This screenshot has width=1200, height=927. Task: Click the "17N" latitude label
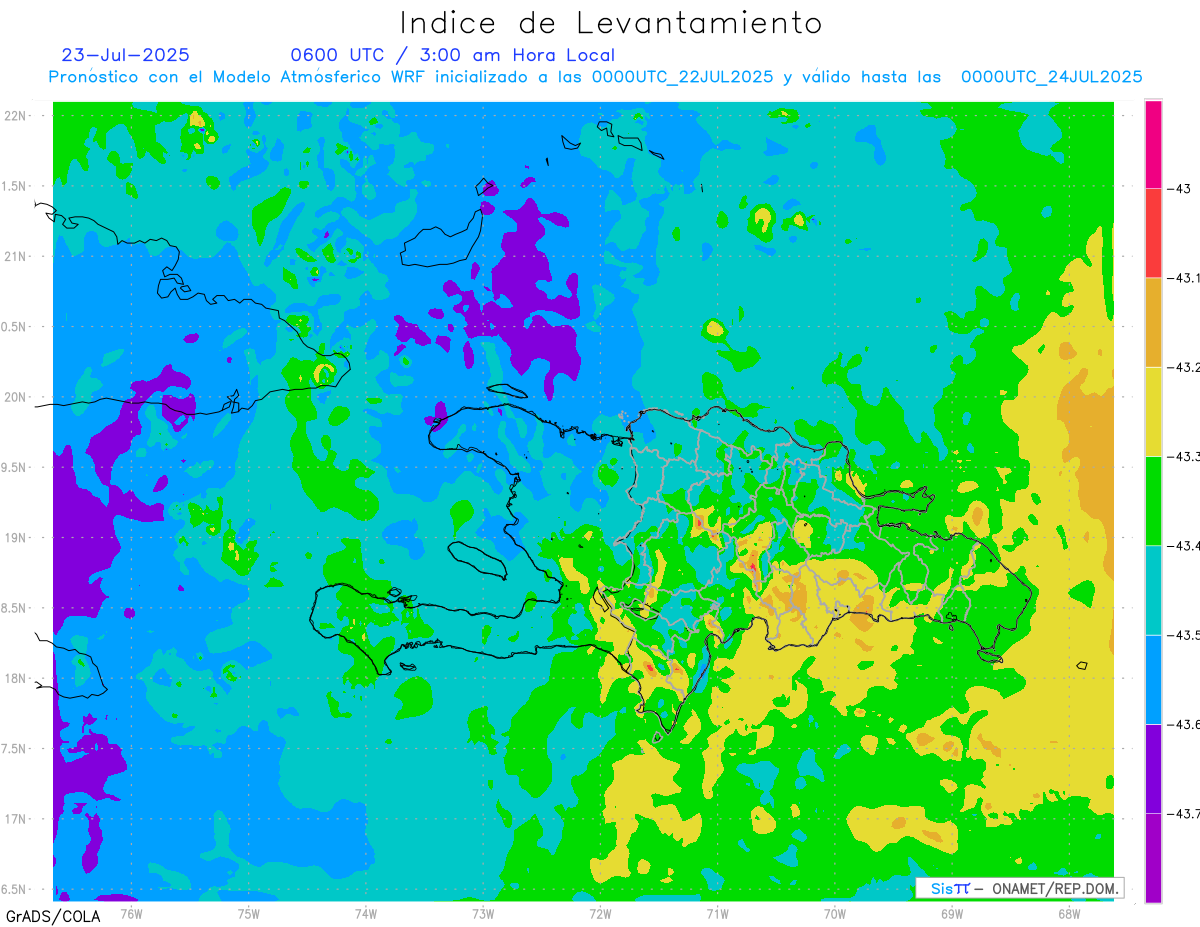(16, 818)
